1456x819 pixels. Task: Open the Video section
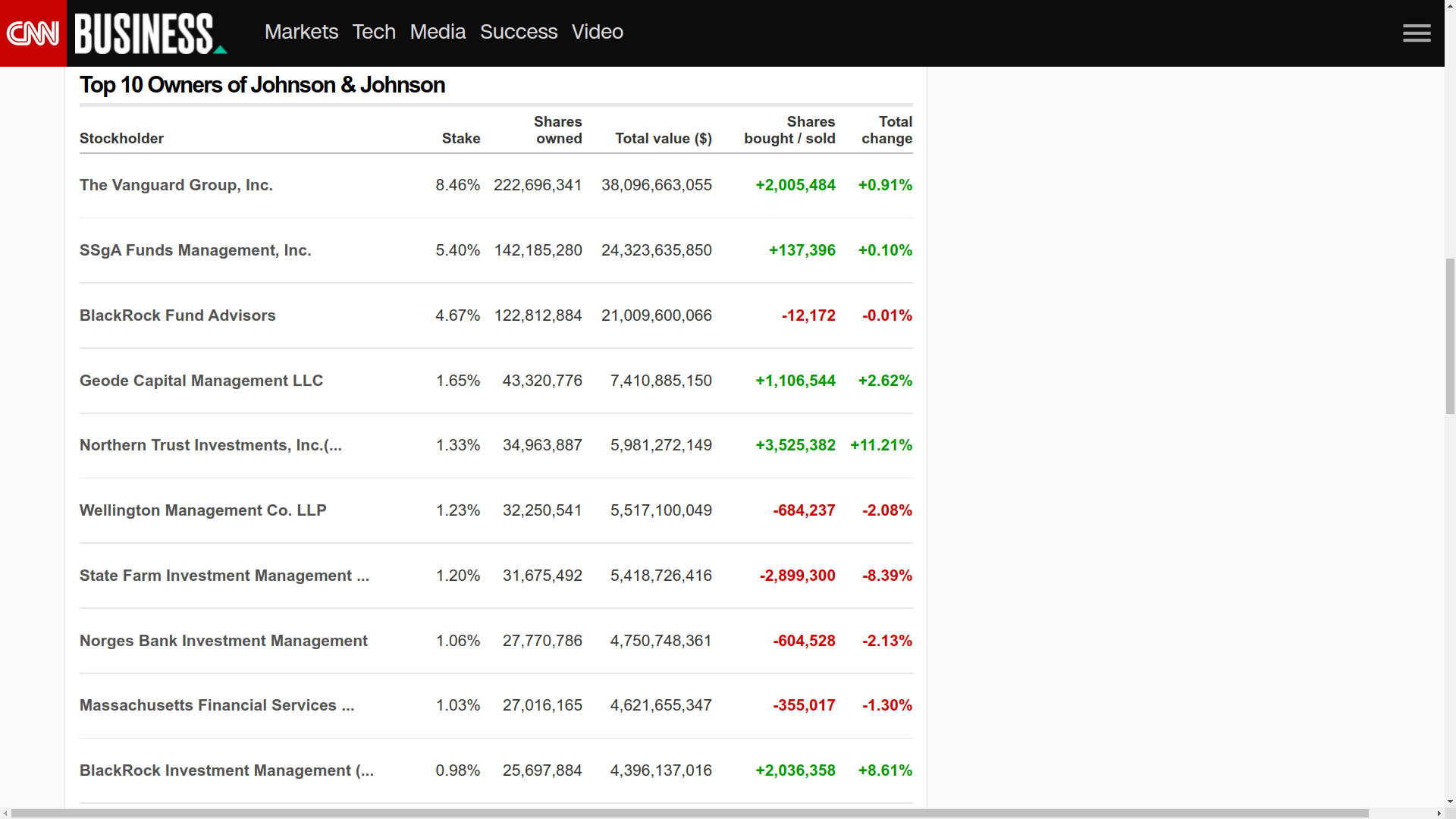pyautogui.click(x=597, y=32)
